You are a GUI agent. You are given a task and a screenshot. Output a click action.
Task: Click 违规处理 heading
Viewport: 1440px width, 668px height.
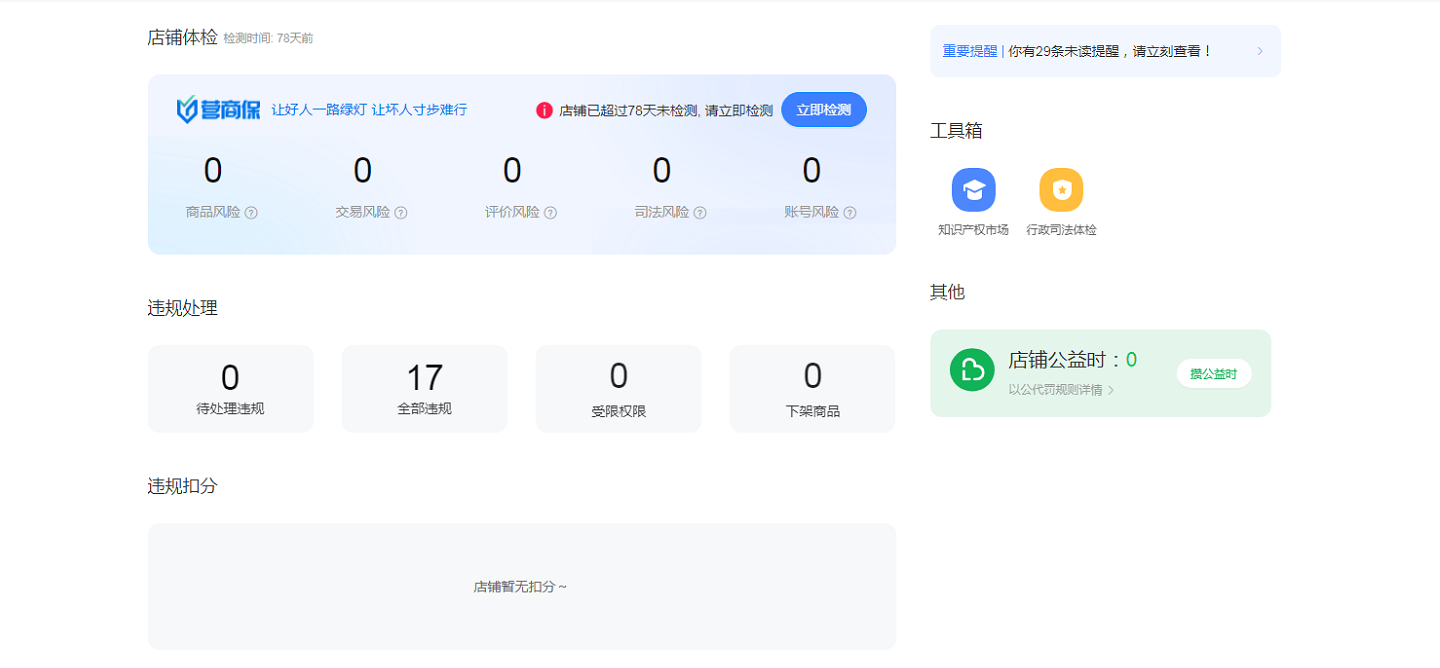point(182,308)
